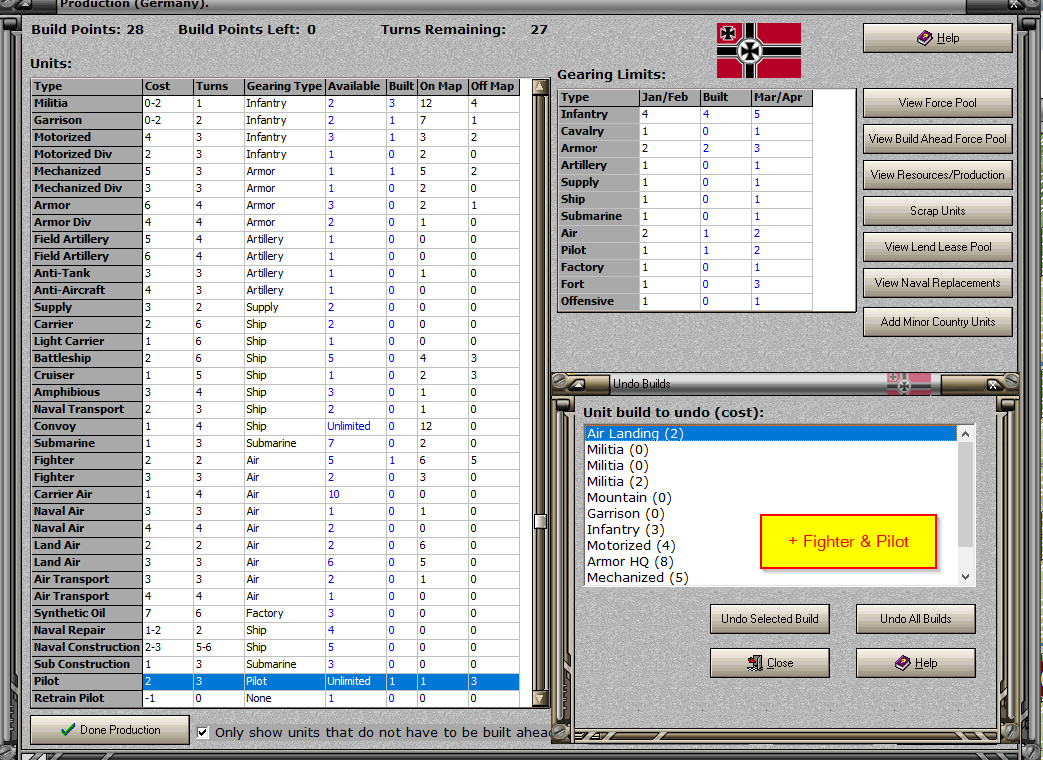Click scroll up arrow of the Units table
This screenshot has height=760, width=1043.
coord(540,86)
